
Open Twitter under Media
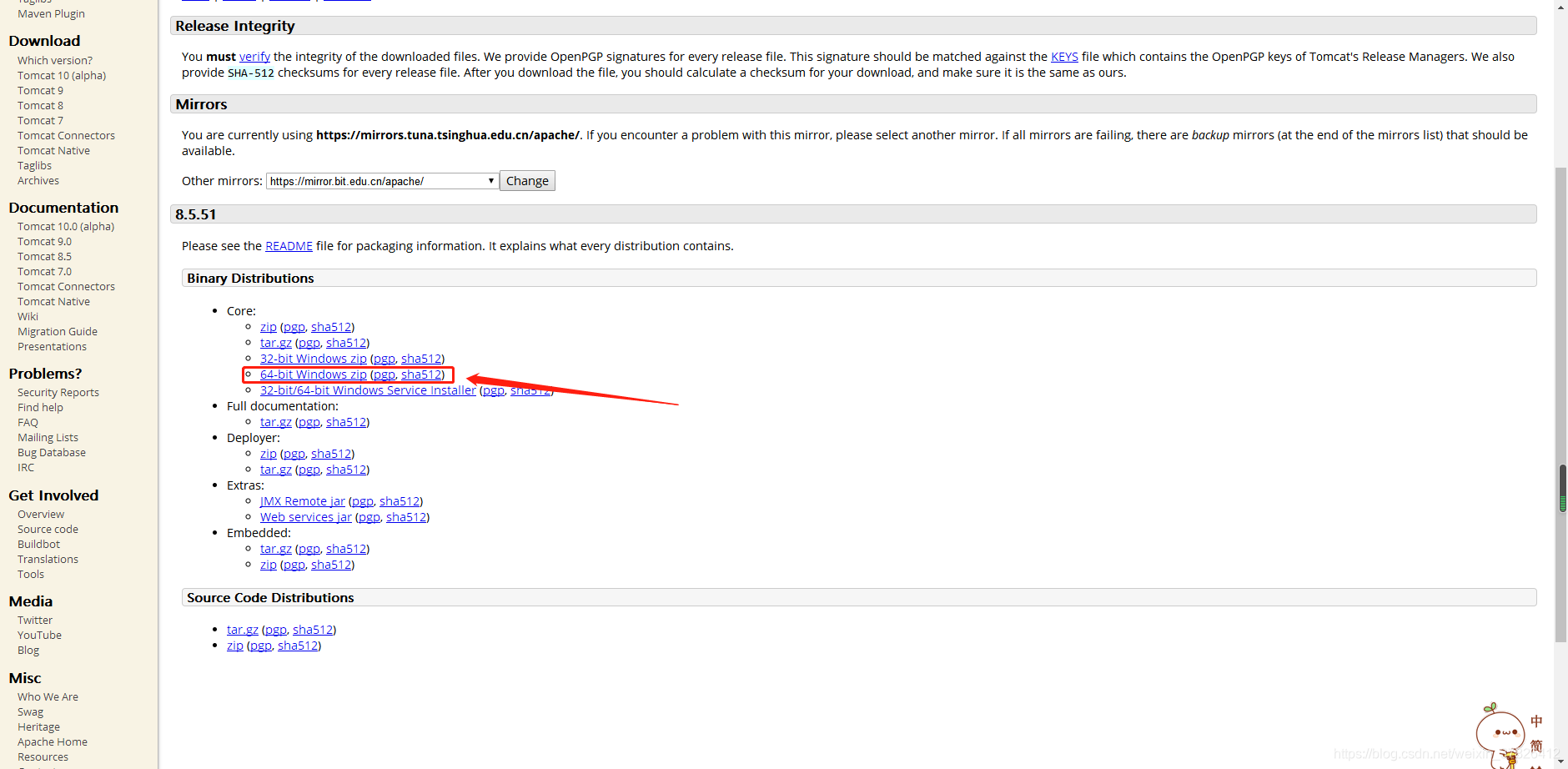coord(35,620)
